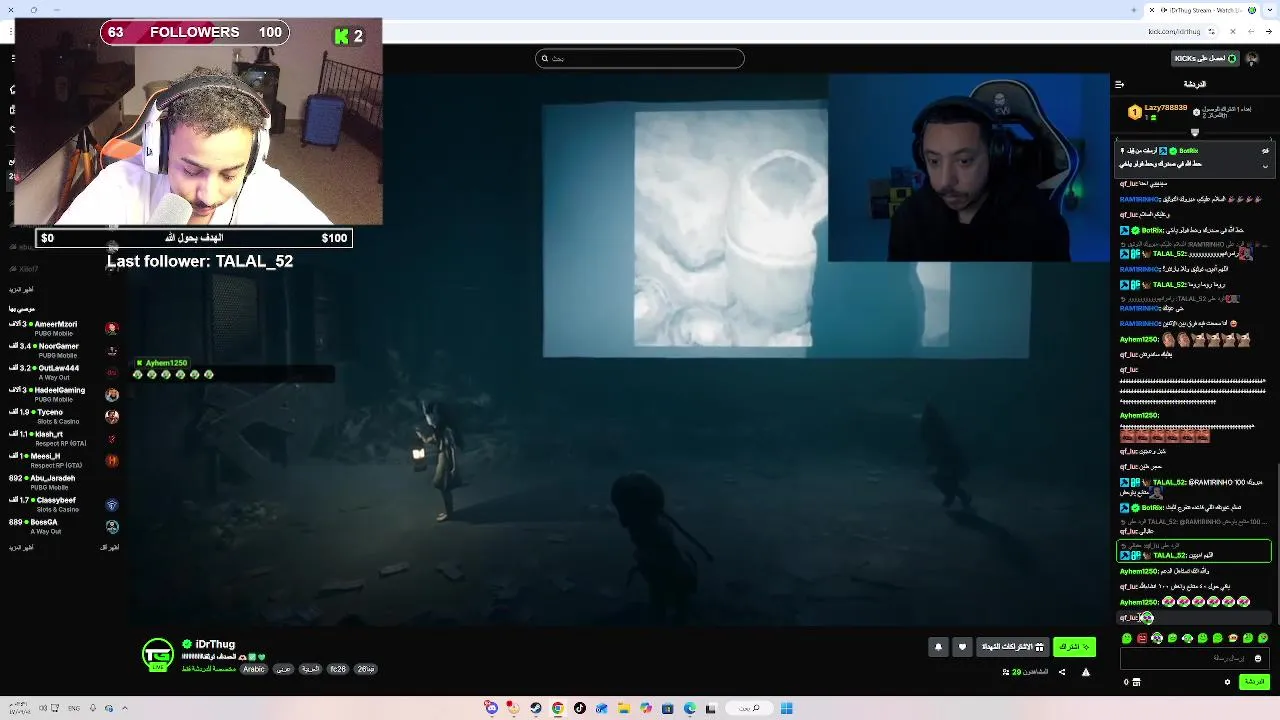Open OutLaw444 recommended channel
The image size is (1280, 720).
coord(64,372)
